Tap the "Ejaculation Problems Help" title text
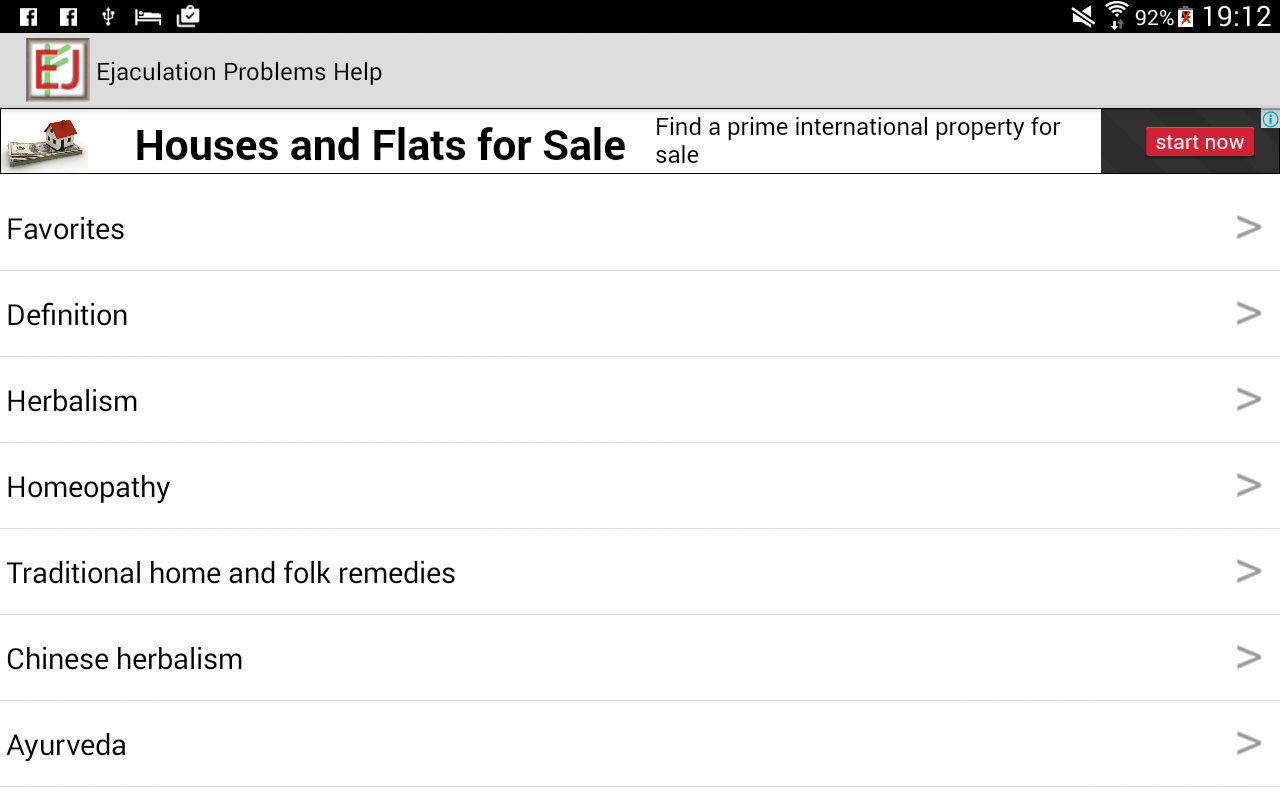 239,72
